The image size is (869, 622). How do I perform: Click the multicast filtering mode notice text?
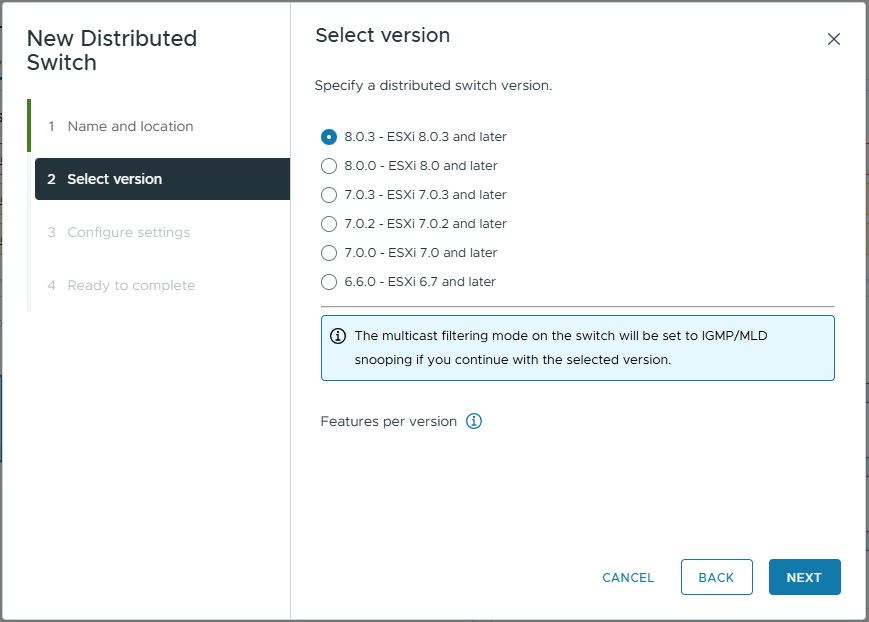tap(560, 347)
